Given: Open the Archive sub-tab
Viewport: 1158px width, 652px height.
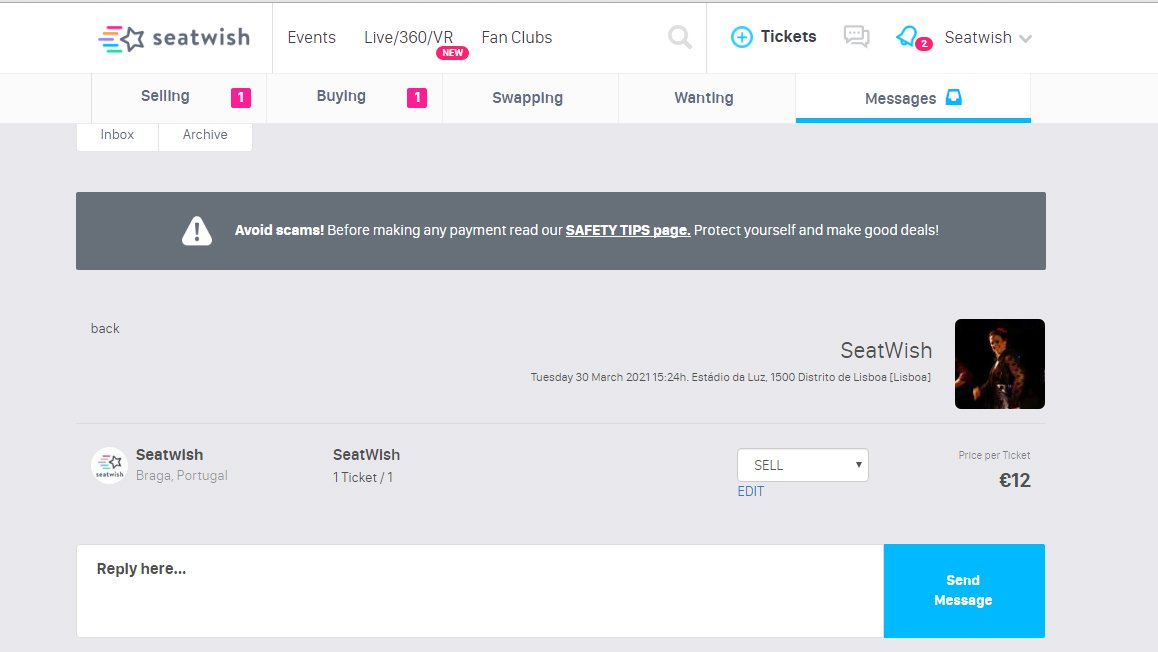Looking at the screenshot, I should [205, 134].
